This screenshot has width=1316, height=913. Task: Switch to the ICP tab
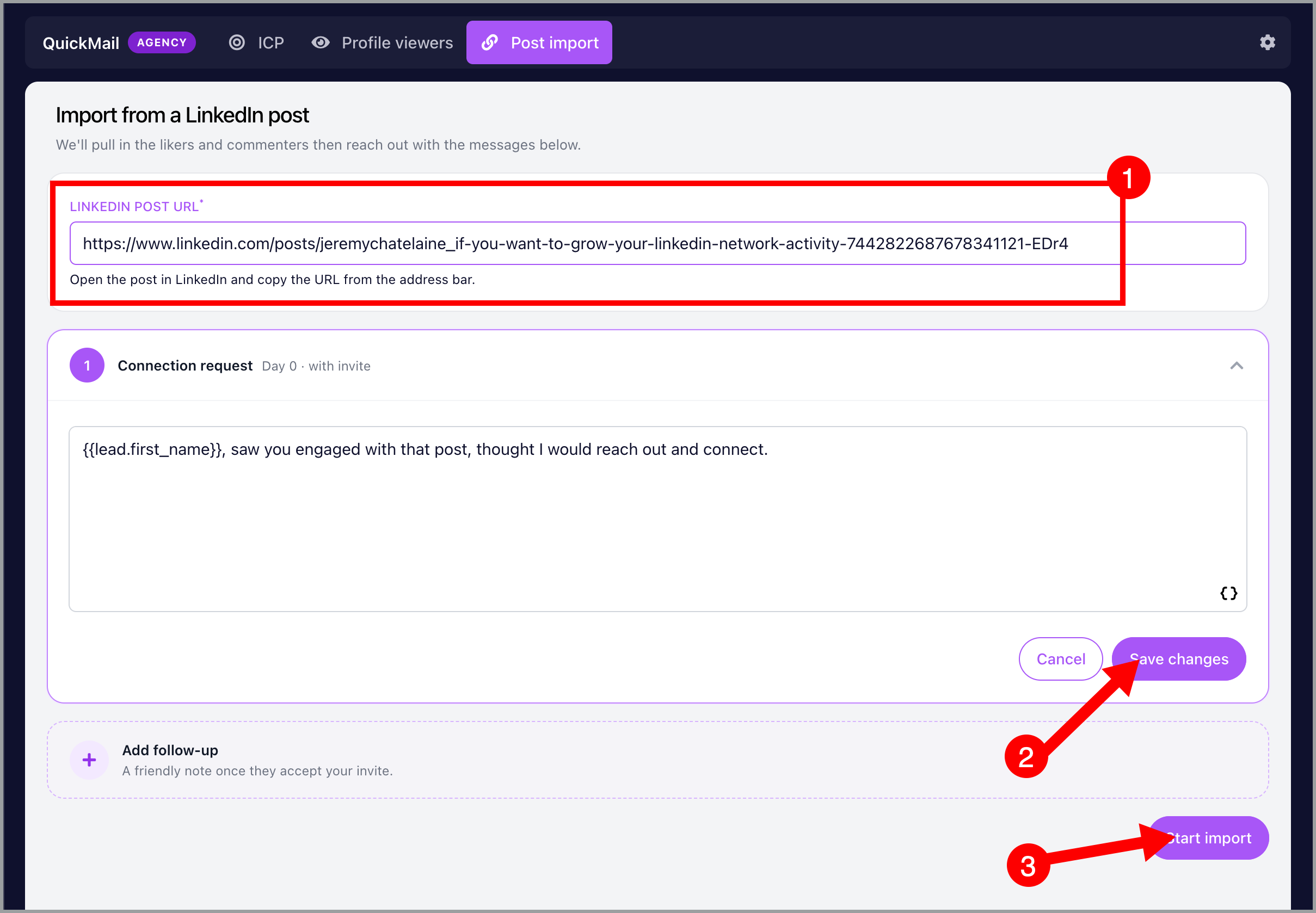click(x=256, y=42)
